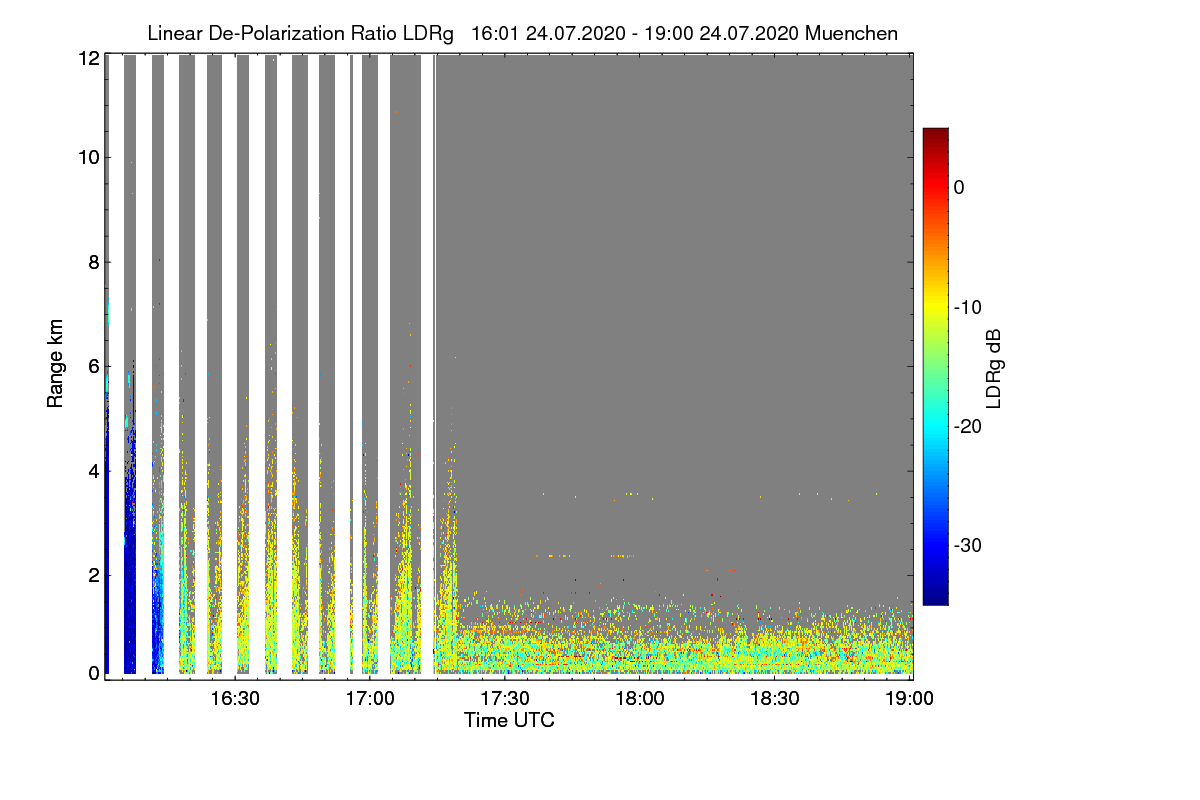Image resolution: width=1200 pixels, height=800 pixels.
Task: Click the '0' colorbar tick value
Action: (x=959, y=187)
